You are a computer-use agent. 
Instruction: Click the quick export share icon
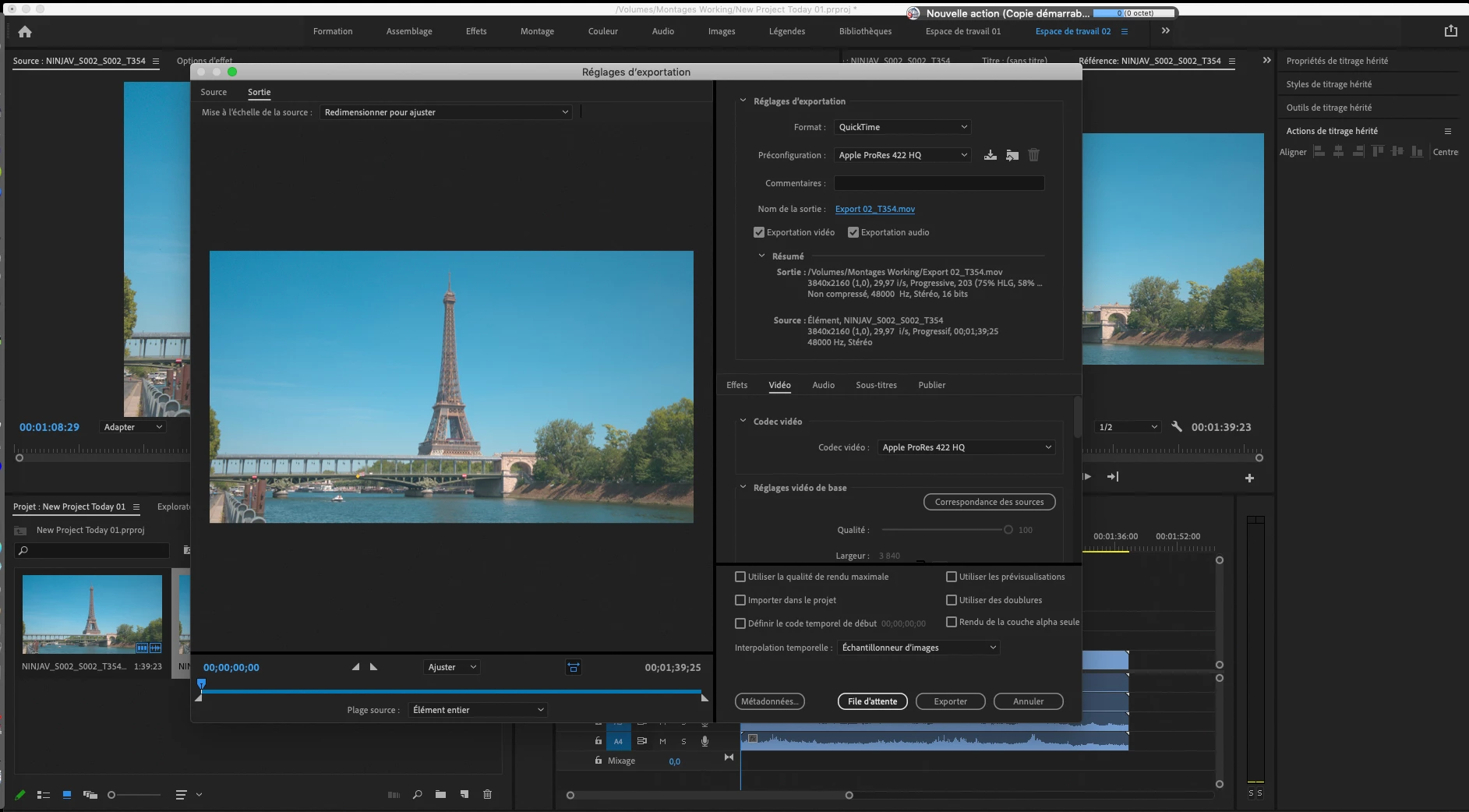point(1450,31)
